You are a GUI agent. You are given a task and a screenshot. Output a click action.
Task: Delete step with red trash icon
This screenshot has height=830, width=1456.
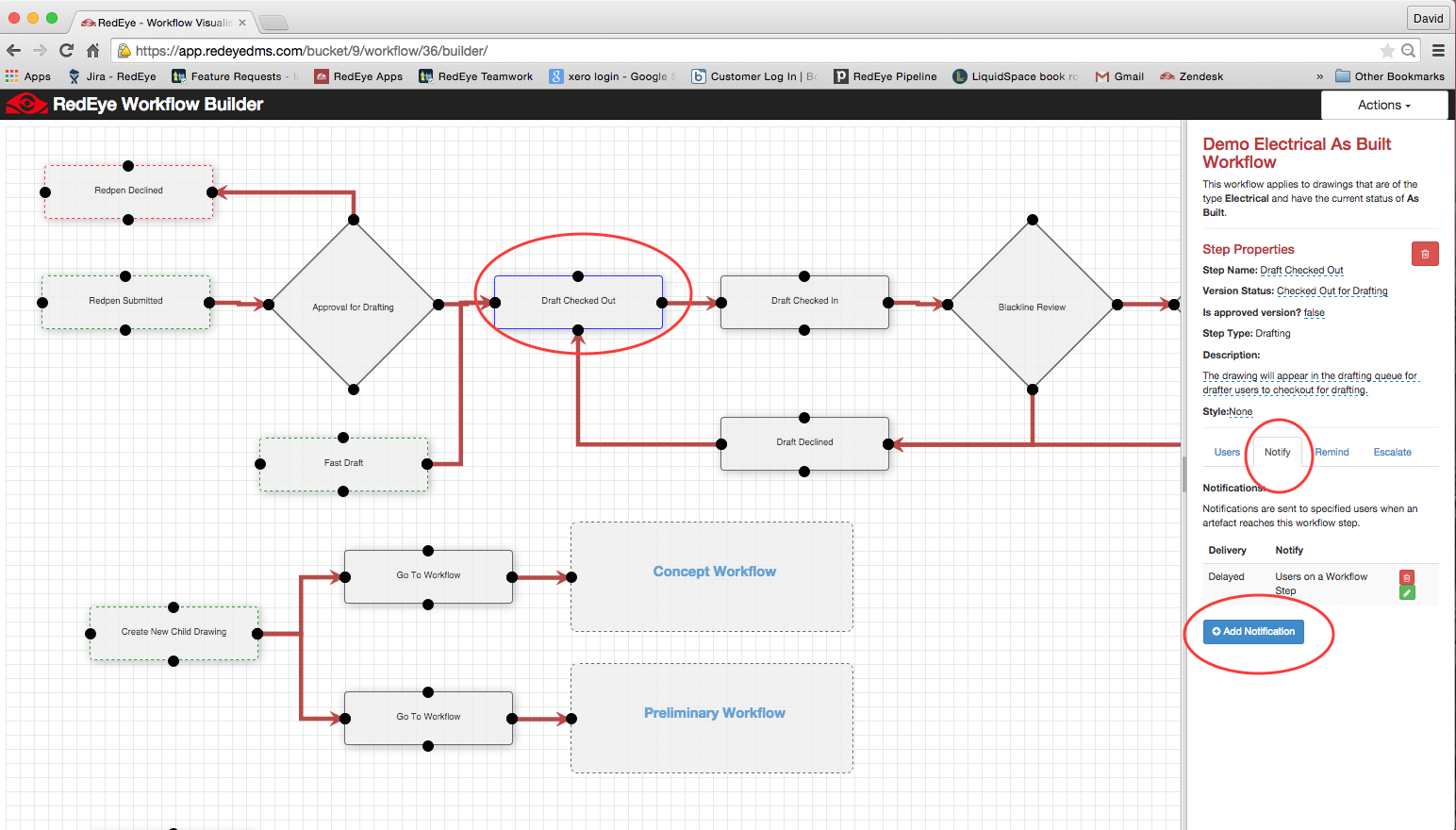pyautogui.click(x=1425, y=254)
